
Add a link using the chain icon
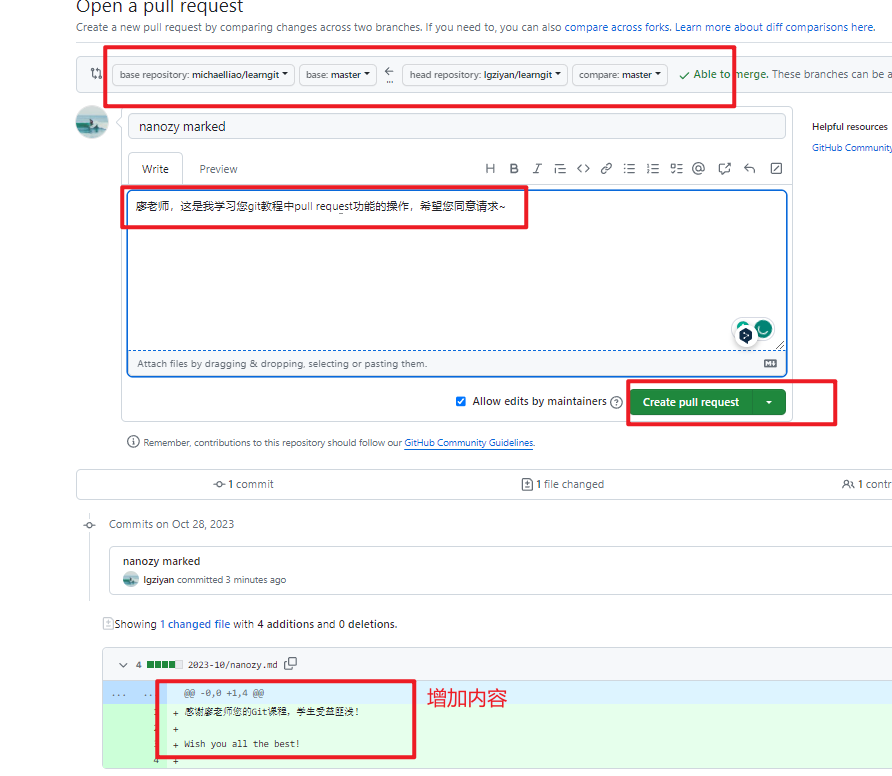(606, 168)
